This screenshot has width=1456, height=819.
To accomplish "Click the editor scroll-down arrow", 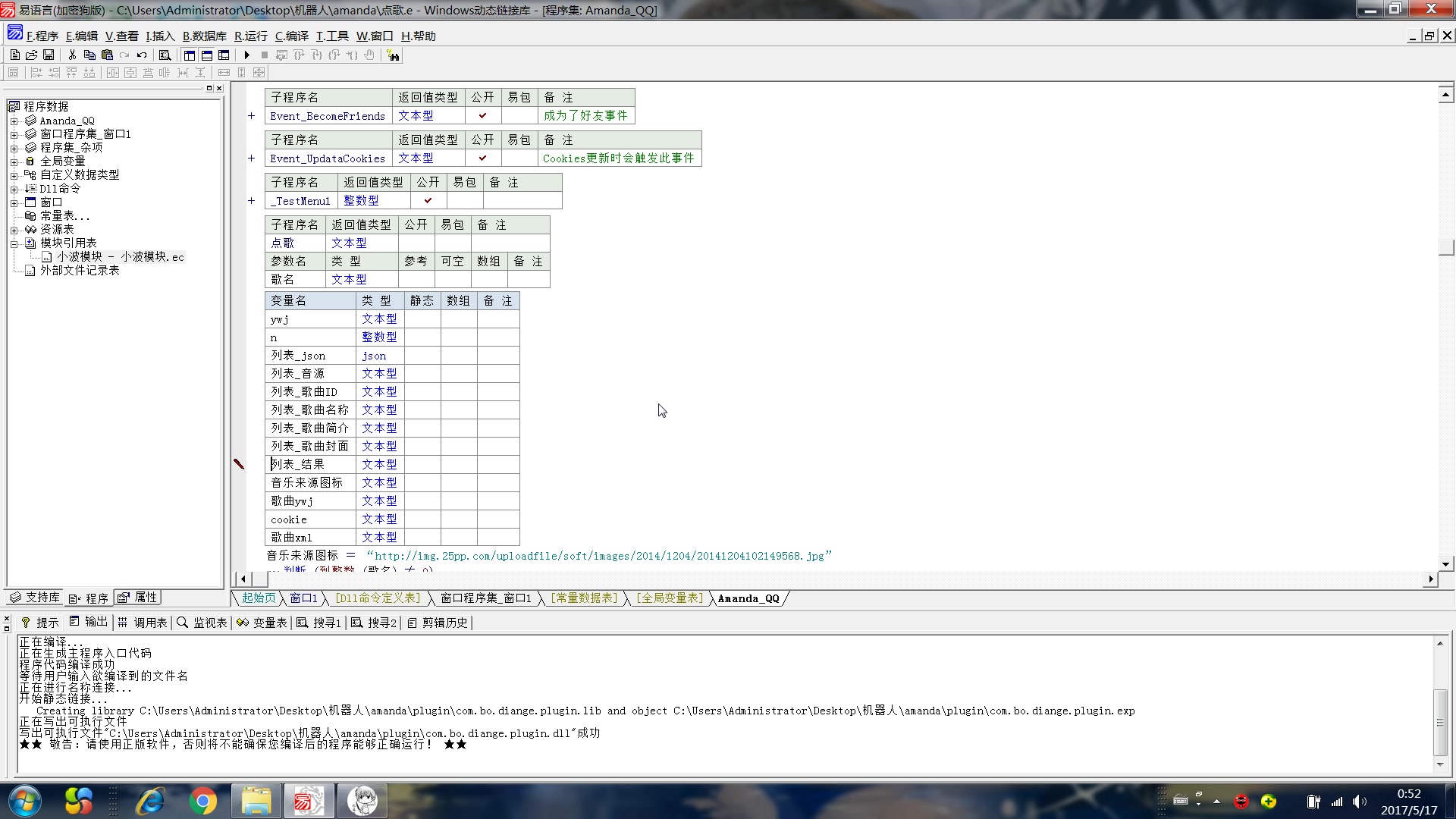I will [1446, 563].
